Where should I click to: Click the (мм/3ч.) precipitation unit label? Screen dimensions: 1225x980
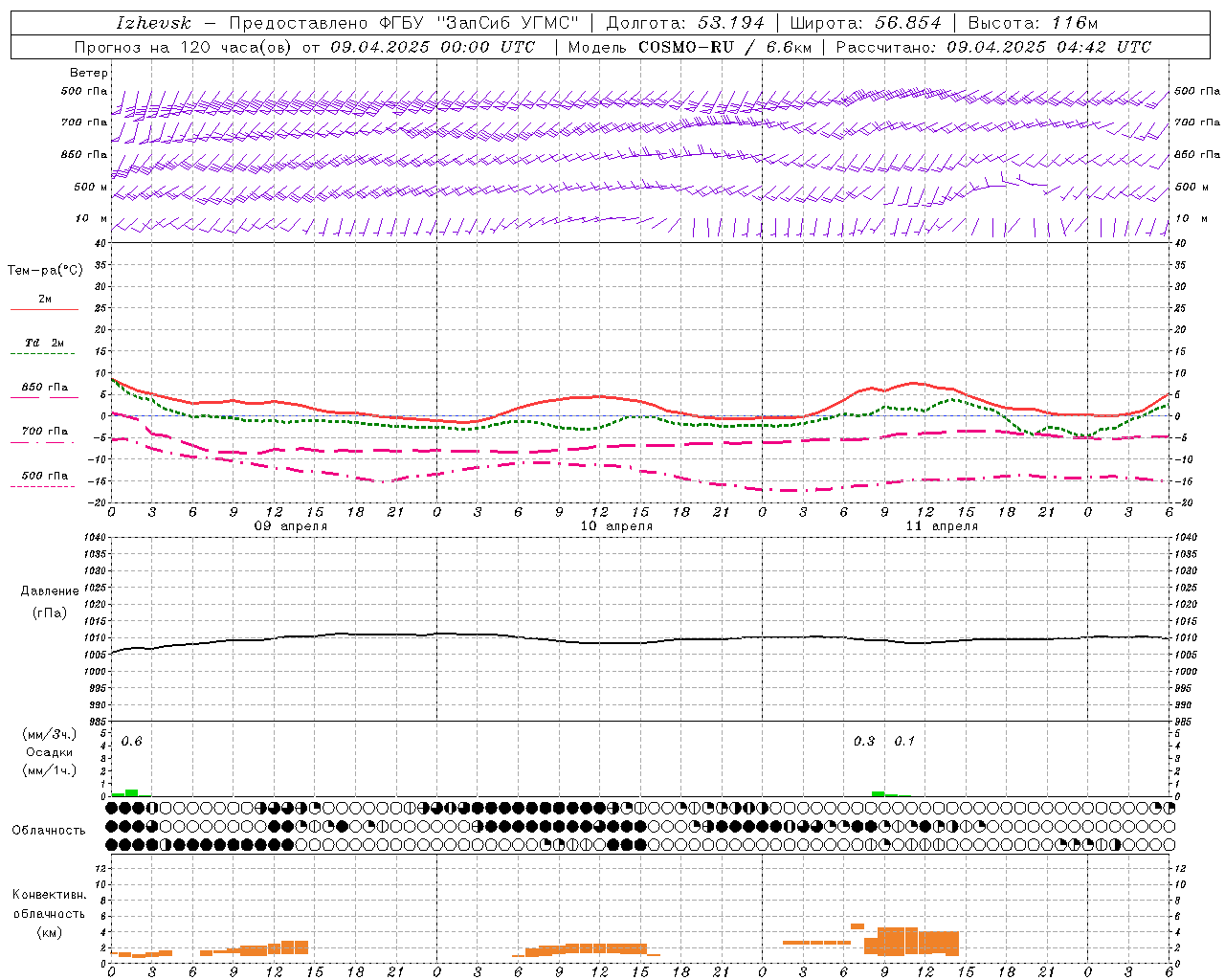pyautogui.click(x=50, y=734)
